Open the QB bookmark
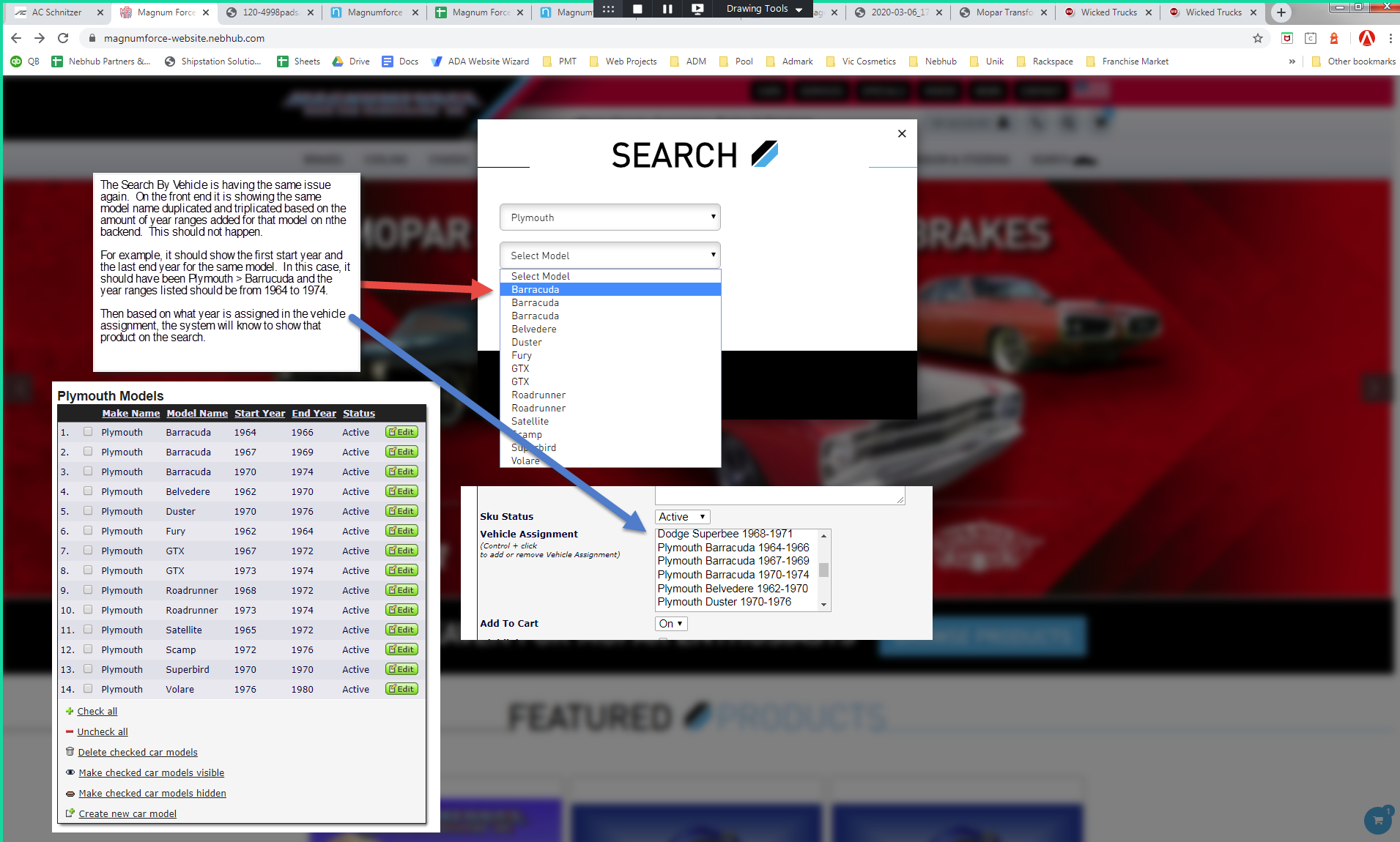 pyautogui.click(x=25, y=62)
